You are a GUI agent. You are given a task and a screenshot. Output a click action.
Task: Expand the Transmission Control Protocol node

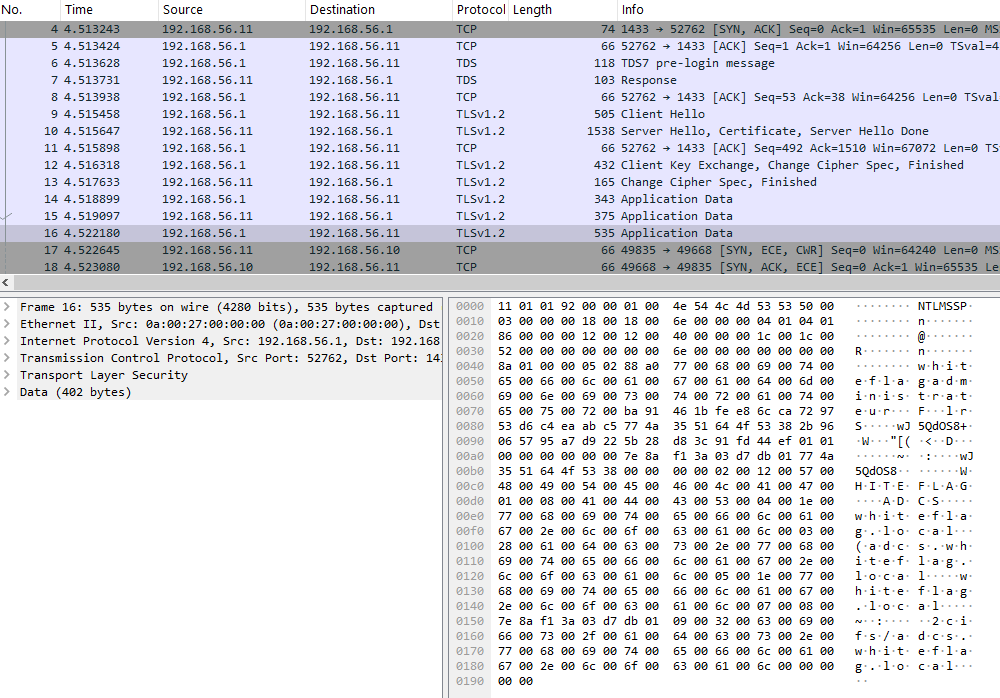[x=8, y=358]
